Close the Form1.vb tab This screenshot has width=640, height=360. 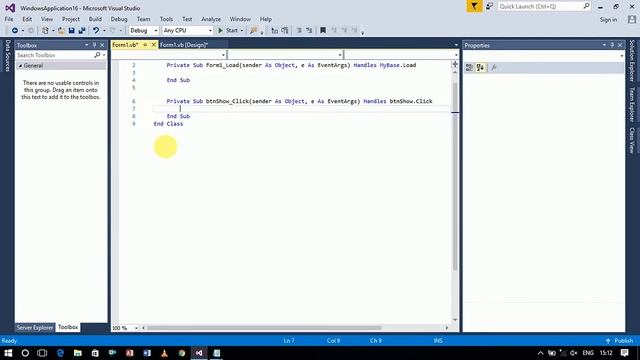pos(153,45)
